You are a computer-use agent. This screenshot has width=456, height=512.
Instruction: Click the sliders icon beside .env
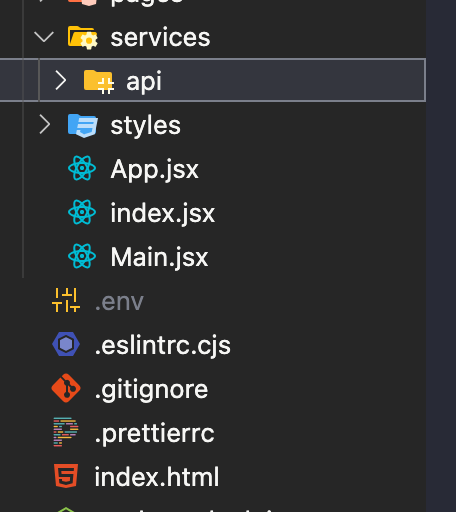click(66, 300)
